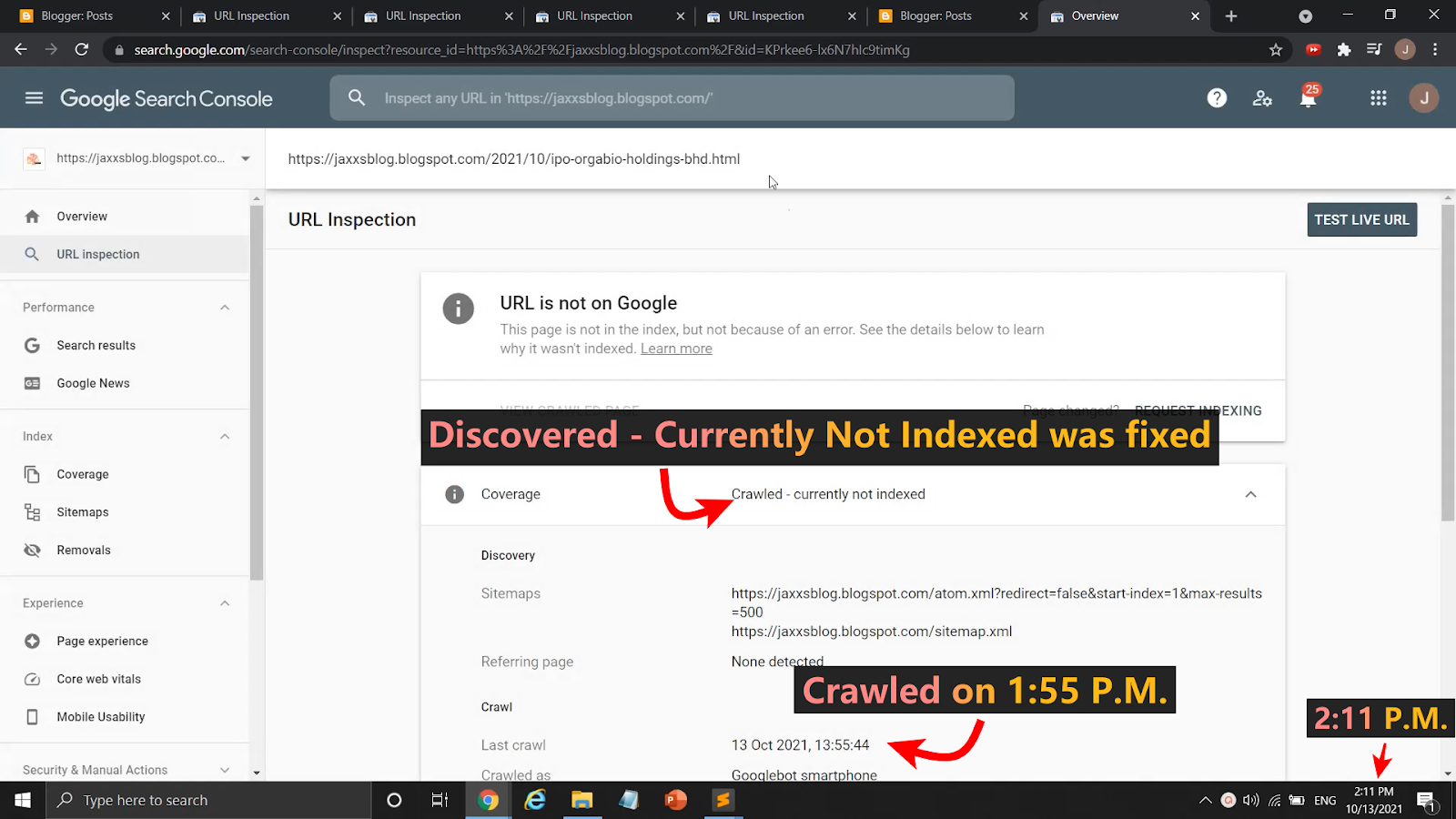Viewport: 1456px width, 819px height.
Task: Launch Internet Explorer from taskbar
Action: [535, 800]
